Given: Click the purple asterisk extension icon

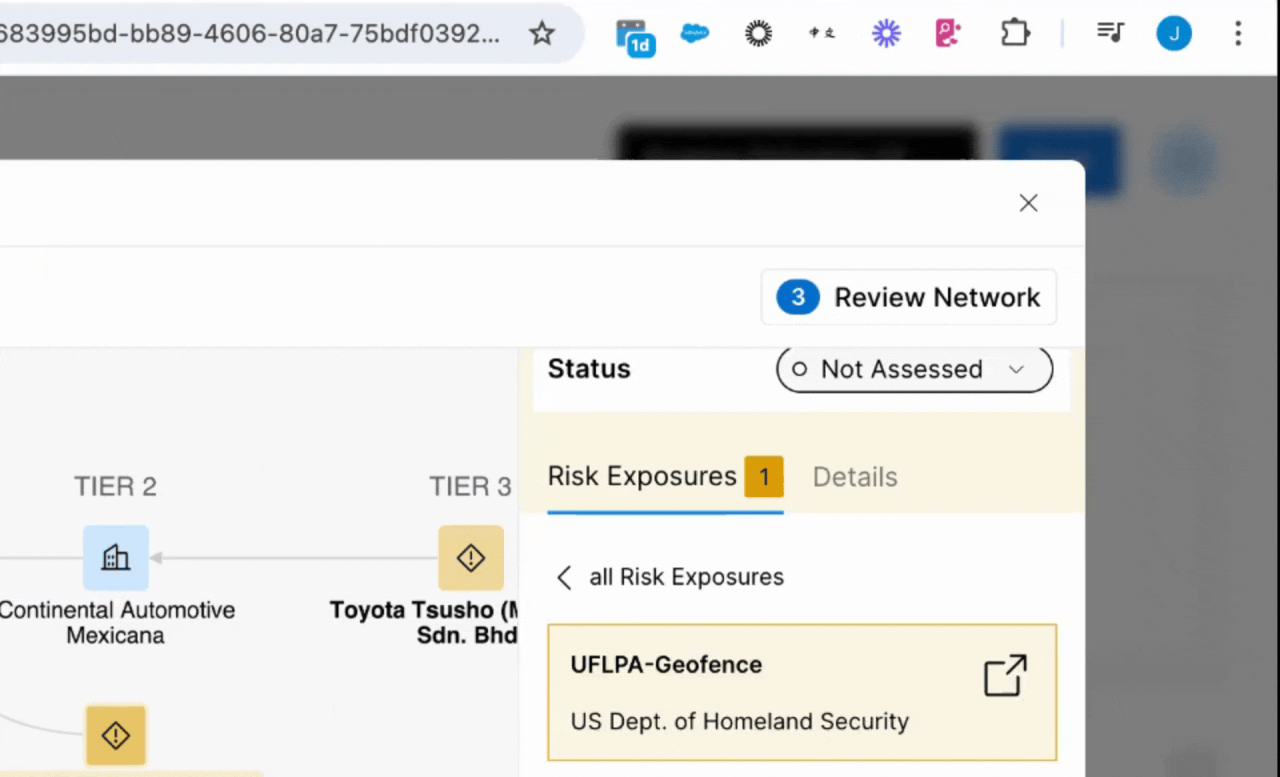Looking at the screenshot, I should point(886,34).
